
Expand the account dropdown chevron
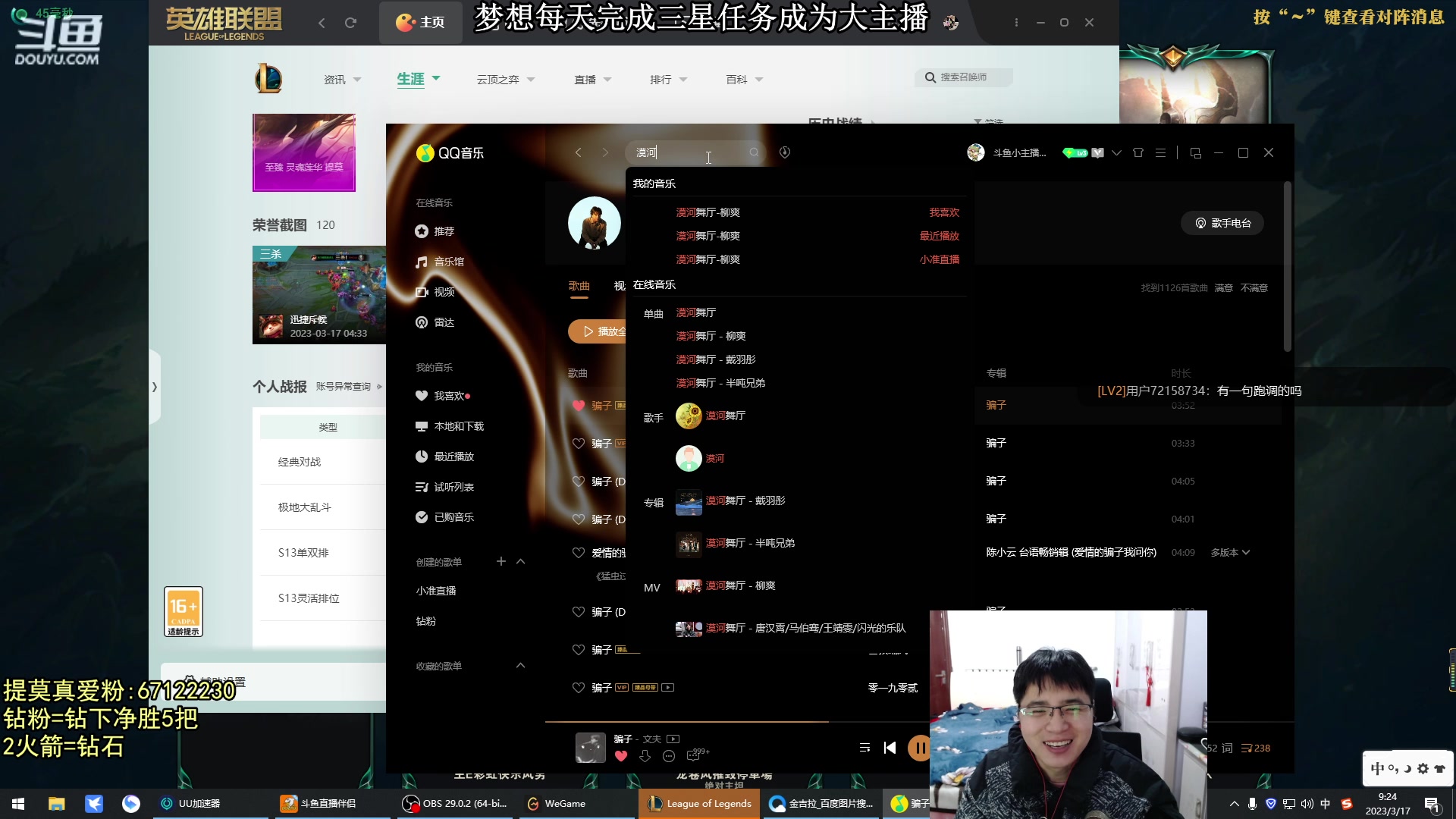(1116, 152)
